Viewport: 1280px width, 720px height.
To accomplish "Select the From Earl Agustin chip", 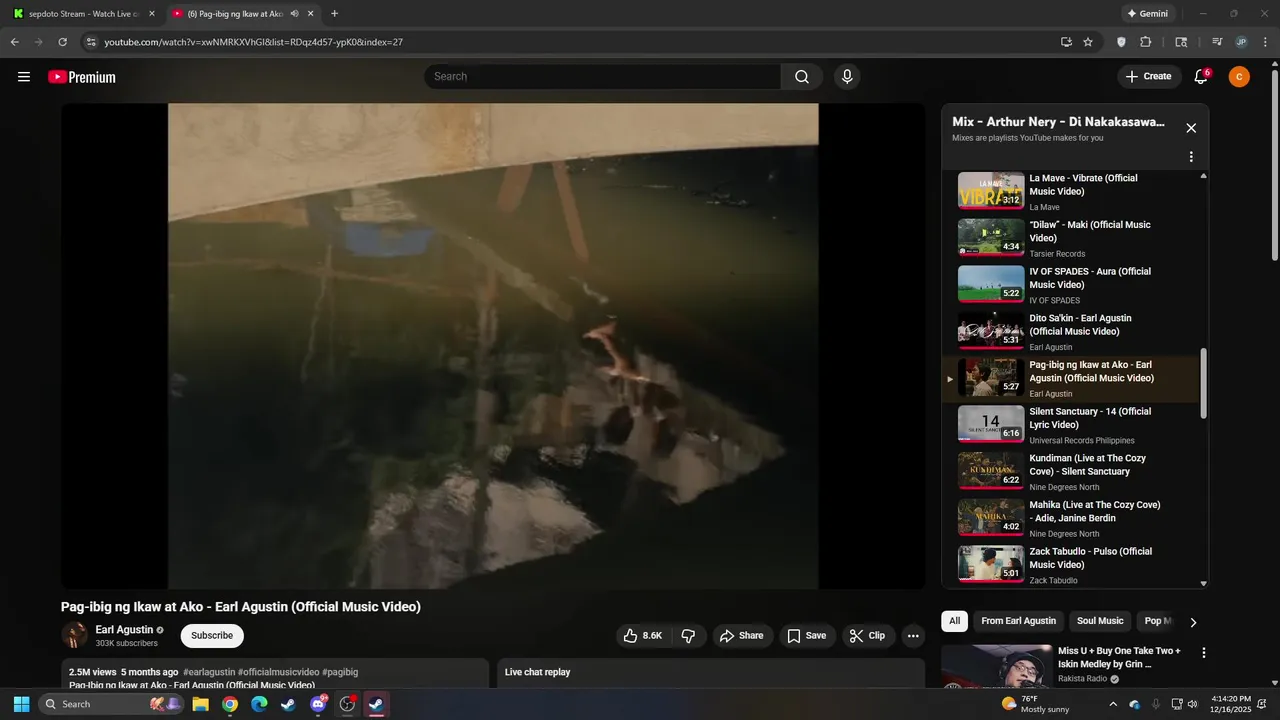I will 1018,621.
